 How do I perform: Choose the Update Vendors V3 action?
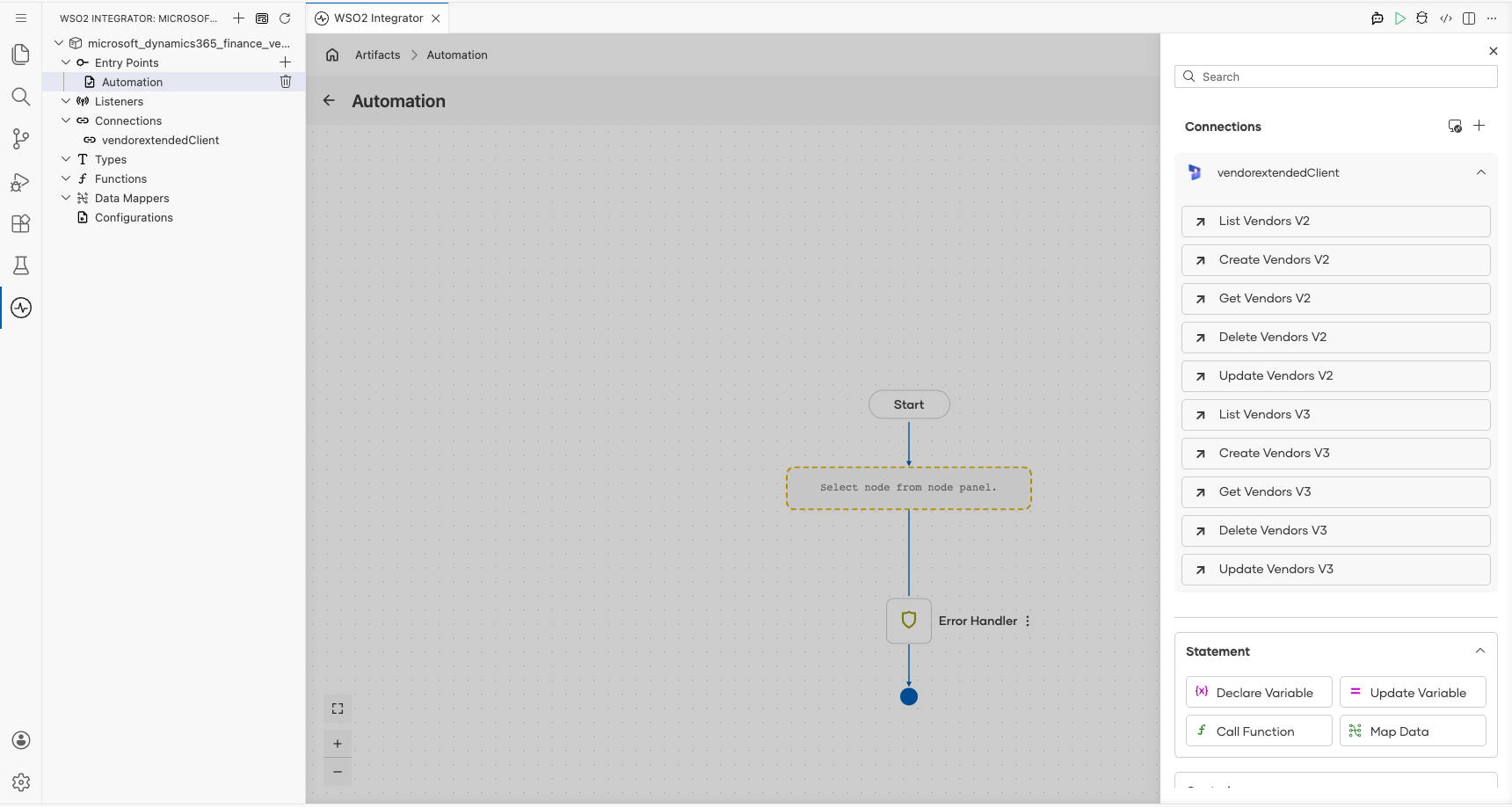pyautogui.click(x=1336, y=570)
